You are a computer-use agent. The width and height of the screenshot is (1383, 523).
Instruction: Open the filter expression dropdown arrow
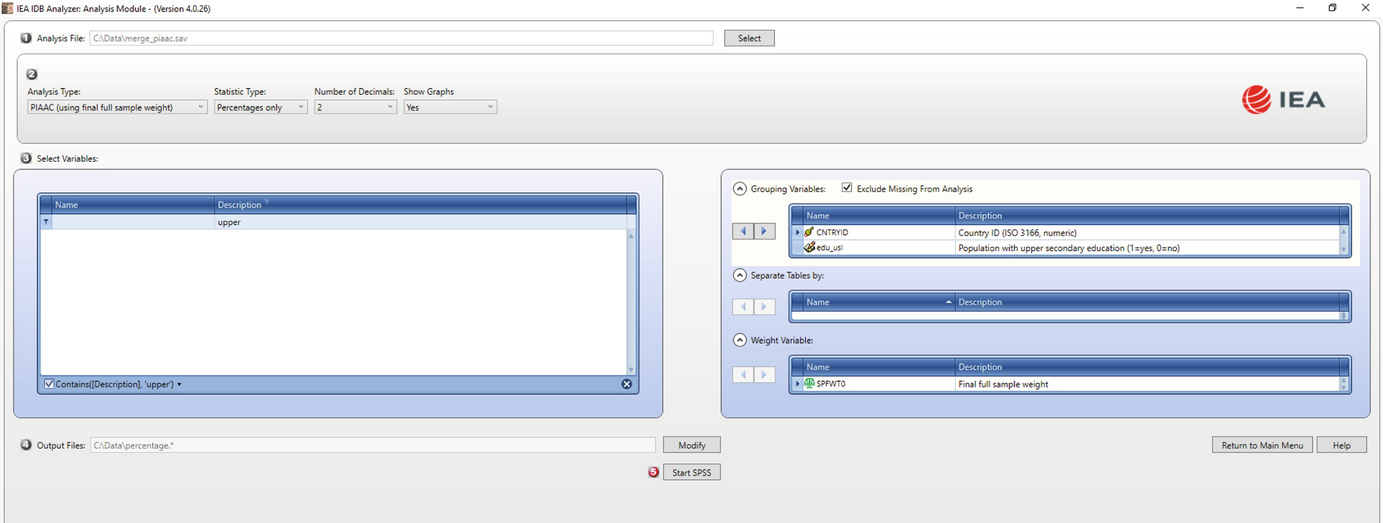(x=179, y=385)
